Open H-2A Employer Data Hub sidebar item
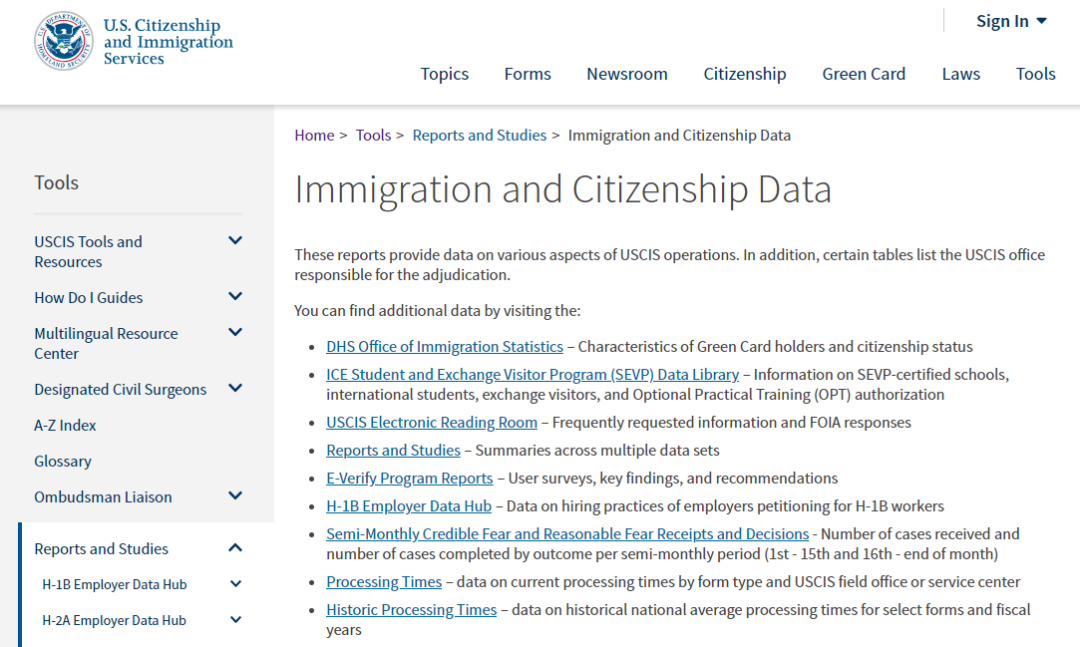Viewport: 1080px width, 647px height. coord(114,620)
